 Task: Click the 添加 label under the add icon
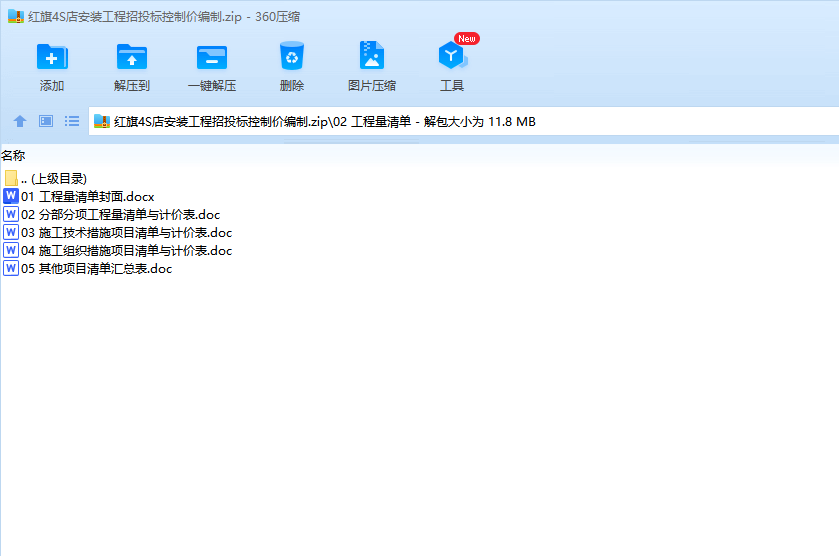[52, 86]
